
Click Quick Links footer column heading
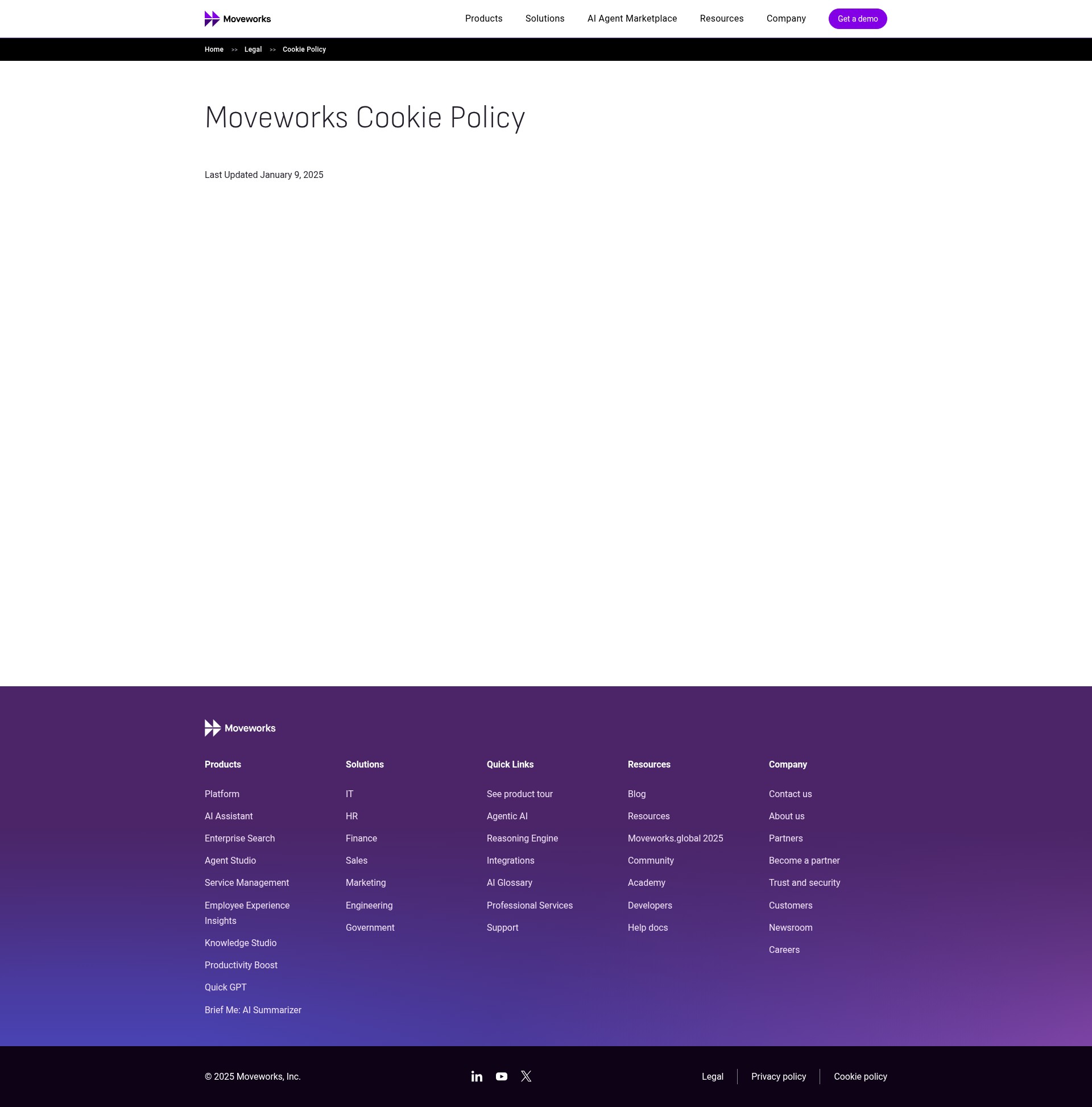coord(510,765)
